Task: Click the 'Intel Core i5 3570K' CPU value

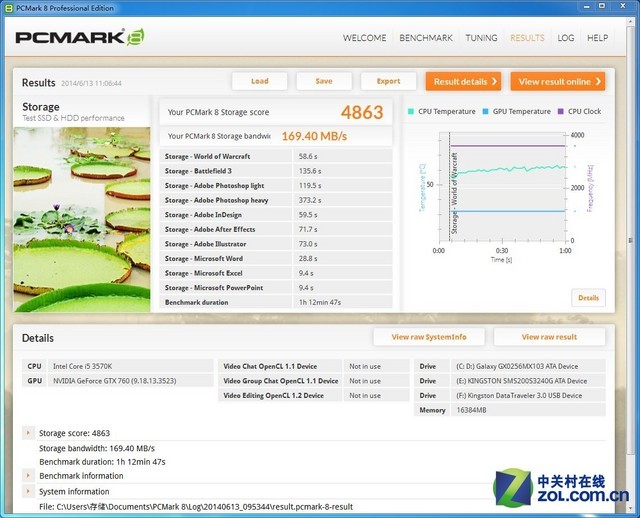Action: (x=82, y=366)
